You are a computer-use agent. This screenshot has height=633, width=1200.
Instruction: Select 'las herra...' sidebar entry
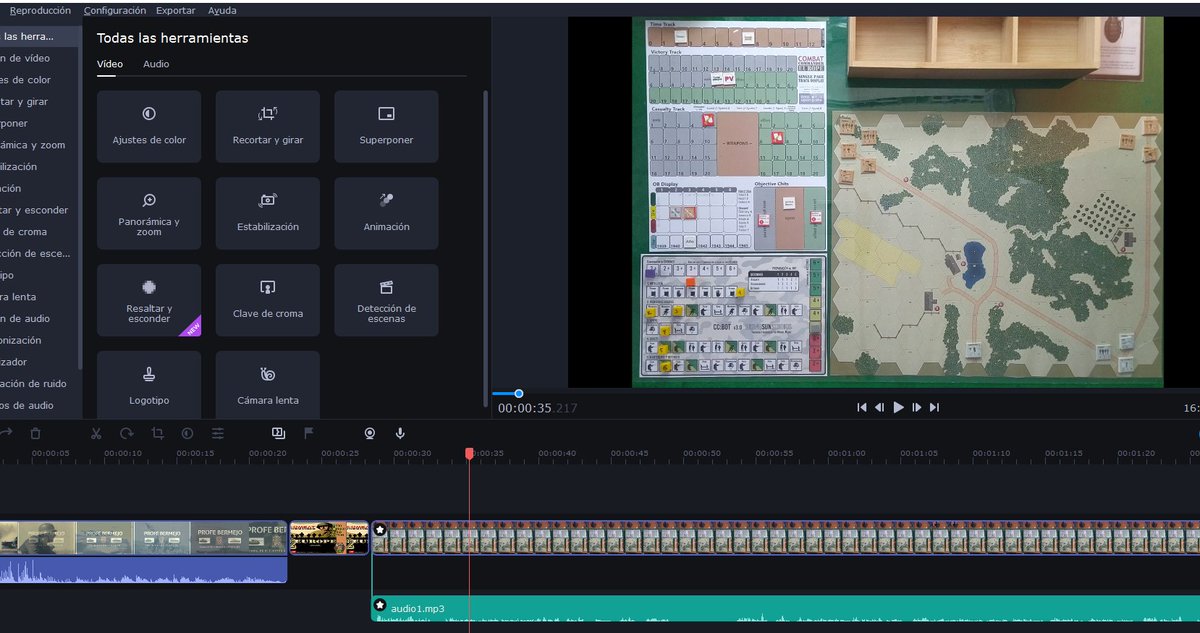pyautogui.click(x=40, y=36)
